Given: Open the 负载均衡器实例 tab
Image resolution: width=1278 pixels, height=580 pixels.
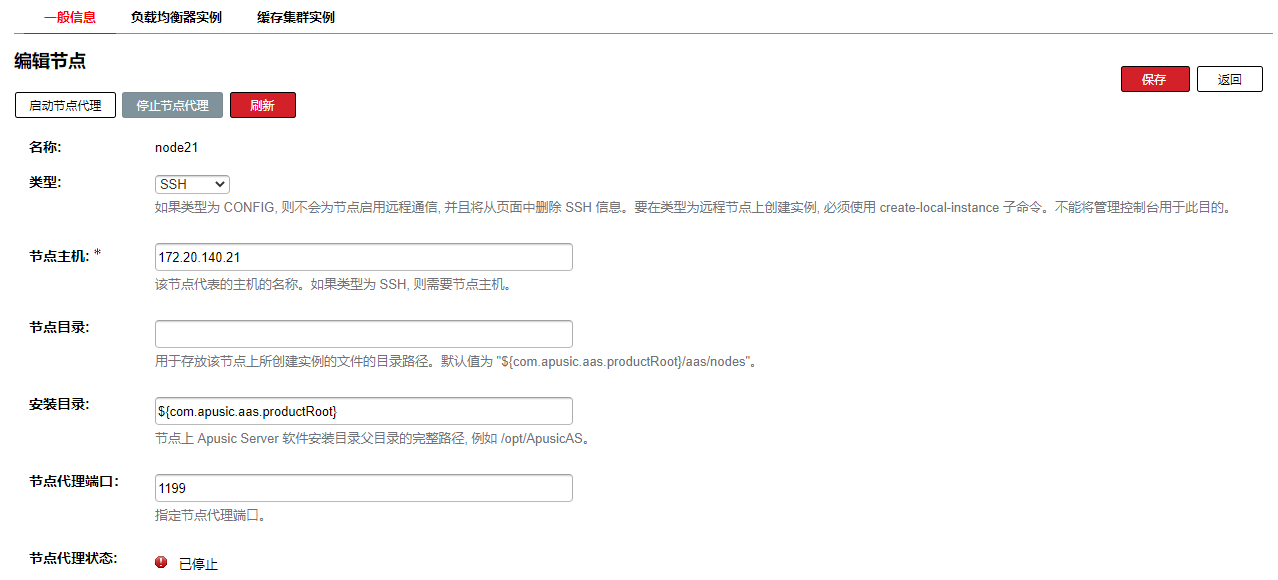Looking at the screenshot, I should coord(176,17).
